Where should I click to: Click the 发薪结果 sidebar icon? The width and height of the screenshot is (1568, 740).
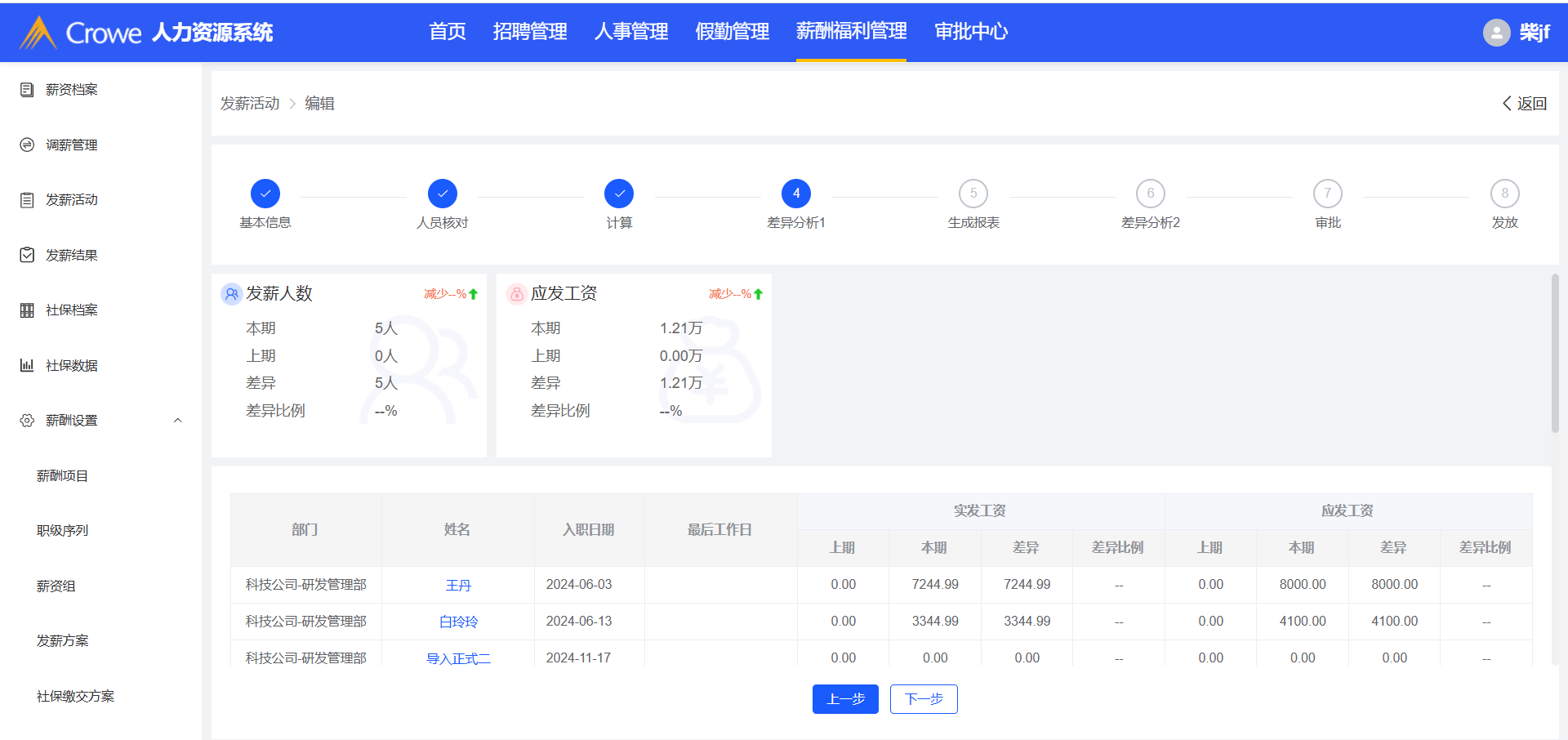tap(27, 255)
